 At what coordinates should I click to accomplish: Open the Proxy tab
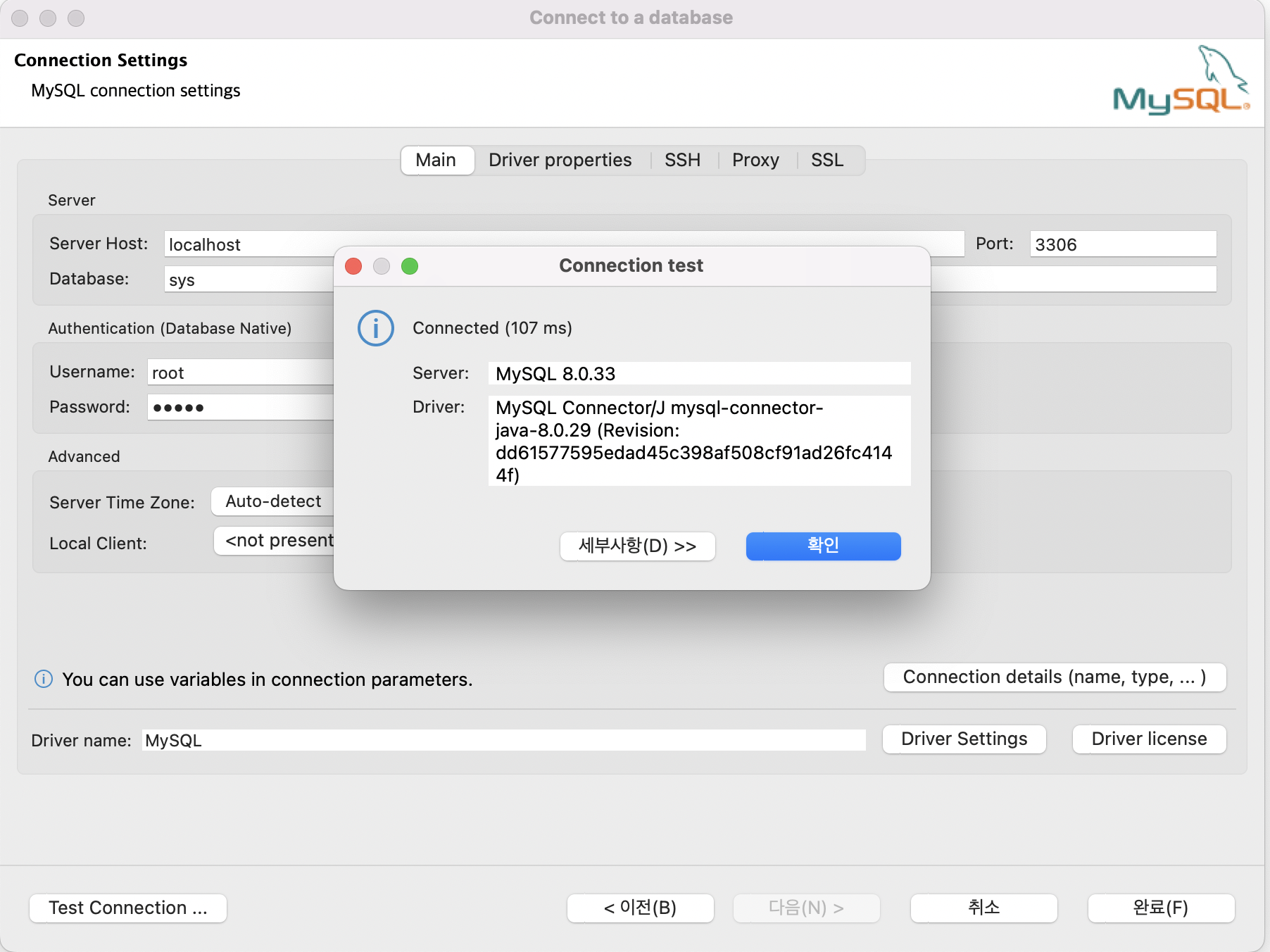tap(756, 161)
